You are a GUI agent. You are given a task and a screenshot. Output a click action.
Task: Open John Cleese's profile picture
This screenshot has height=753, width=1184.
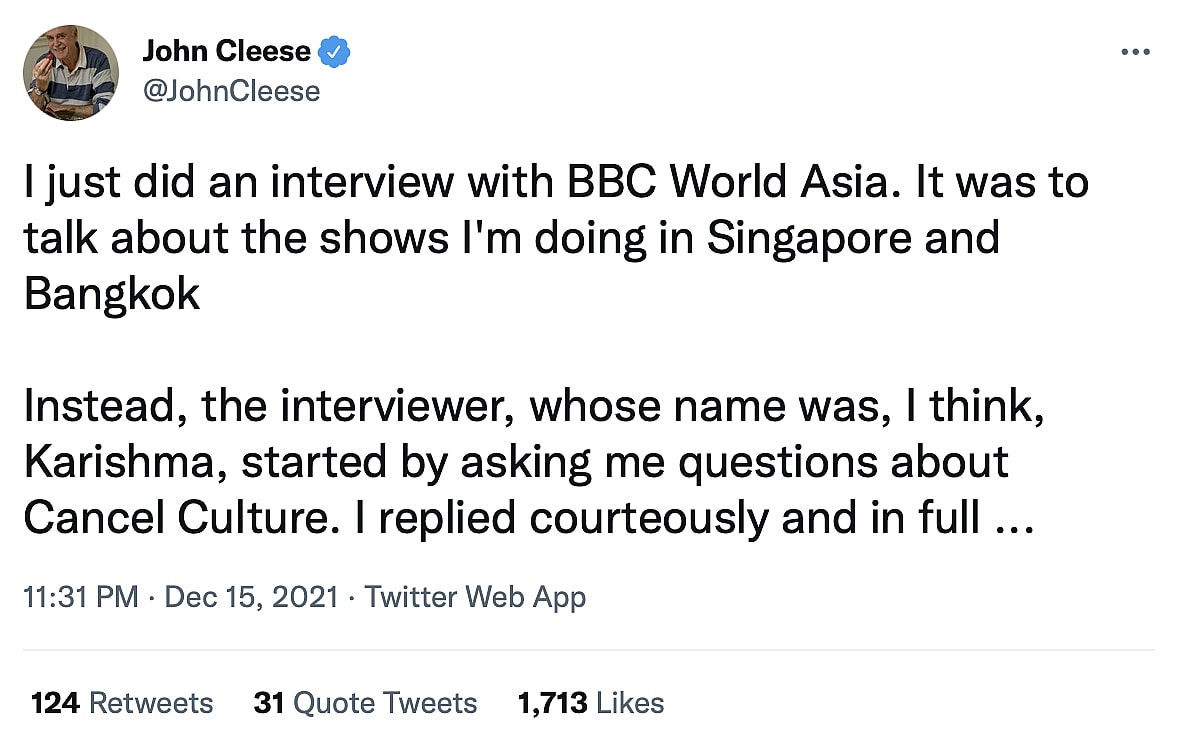pyautogui.click(x=70, y=73)
